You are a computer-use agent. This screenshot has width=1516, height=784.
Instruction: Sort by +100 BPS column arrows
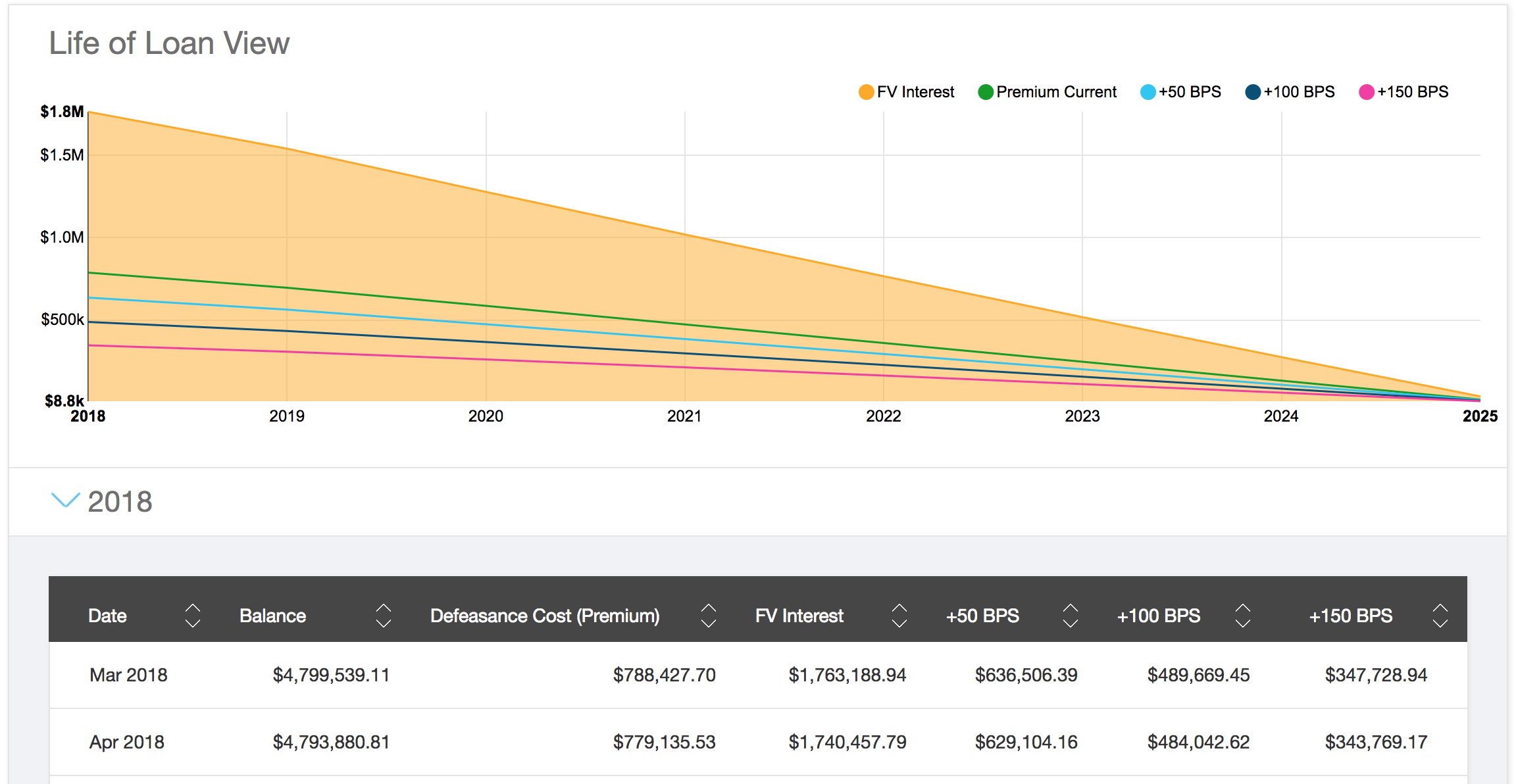pos(1242,616)
